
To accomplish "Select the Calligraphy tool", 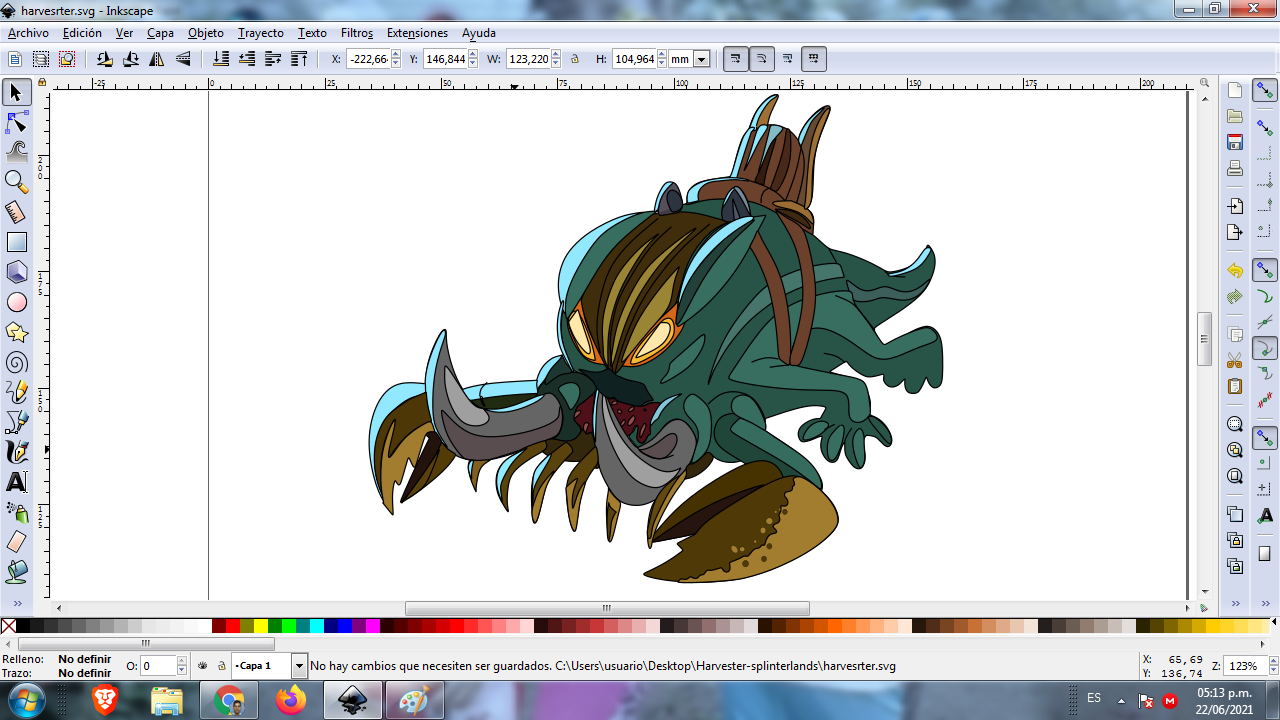I will pos(16,452).
